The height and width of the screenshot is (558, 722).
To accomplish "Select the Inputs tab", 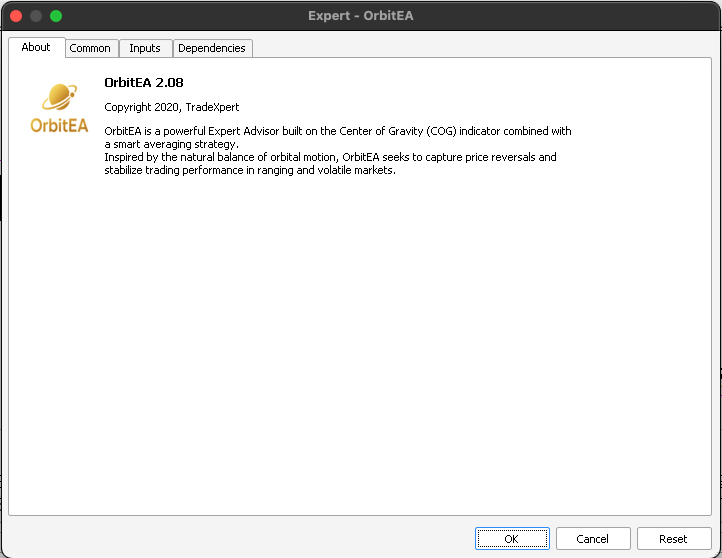I will click(x=145, y=48).
